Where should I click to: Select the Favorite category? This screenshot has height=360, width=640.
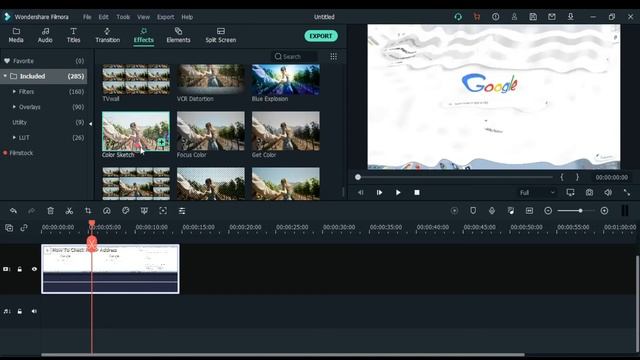point(43,61)
